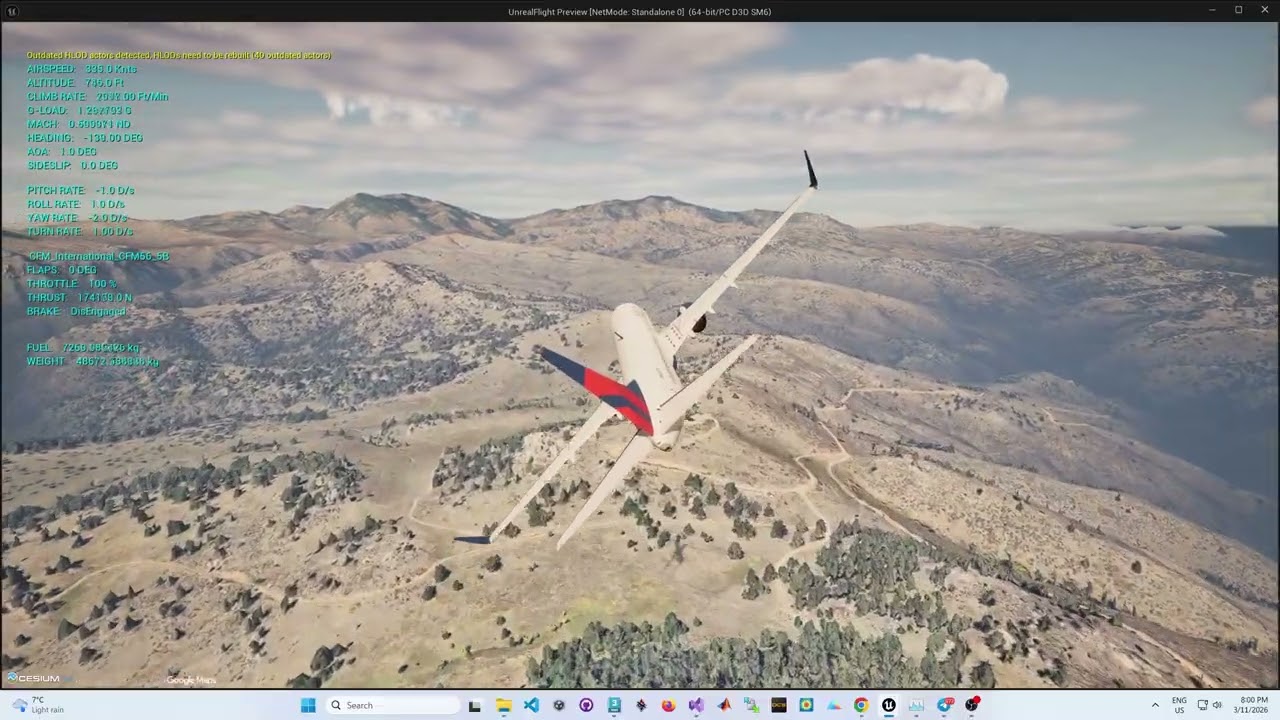This screenshot has width=1280, height=720.
Task: Click the THRUST readout
Action: coord(79,298)
